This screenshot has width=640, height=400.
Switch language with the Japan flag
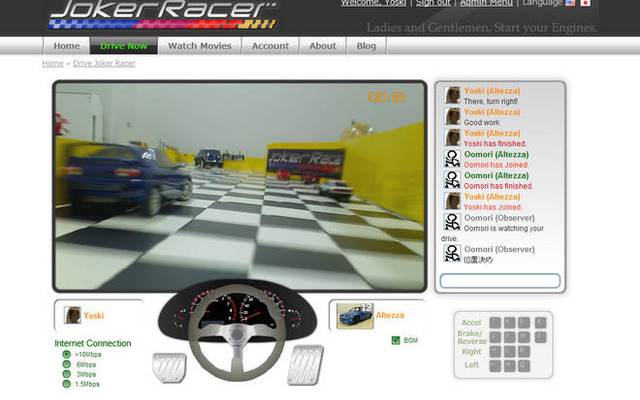585,2
